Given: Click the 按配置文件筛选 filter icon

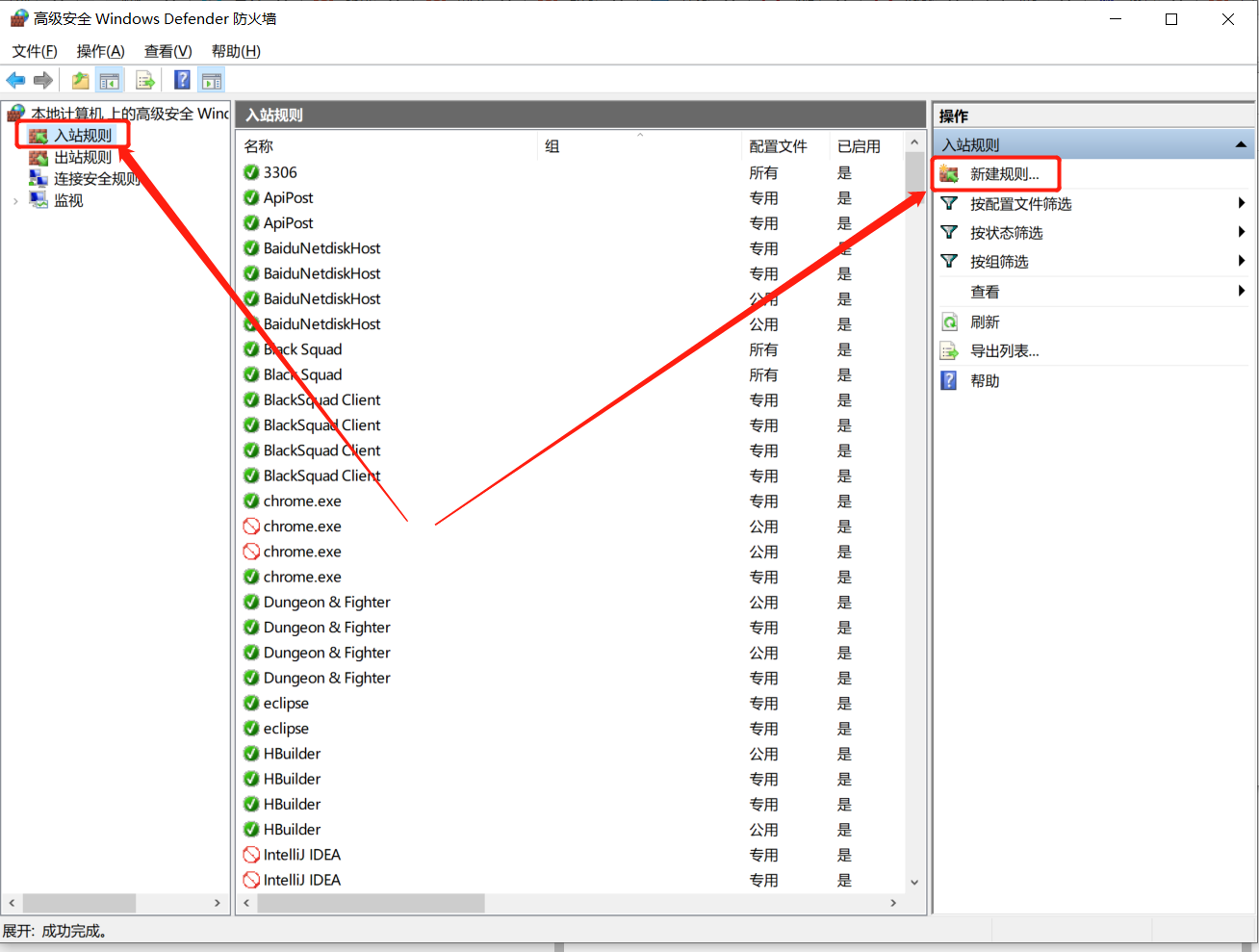Looking at the screenshot, I should click(949, 204).
